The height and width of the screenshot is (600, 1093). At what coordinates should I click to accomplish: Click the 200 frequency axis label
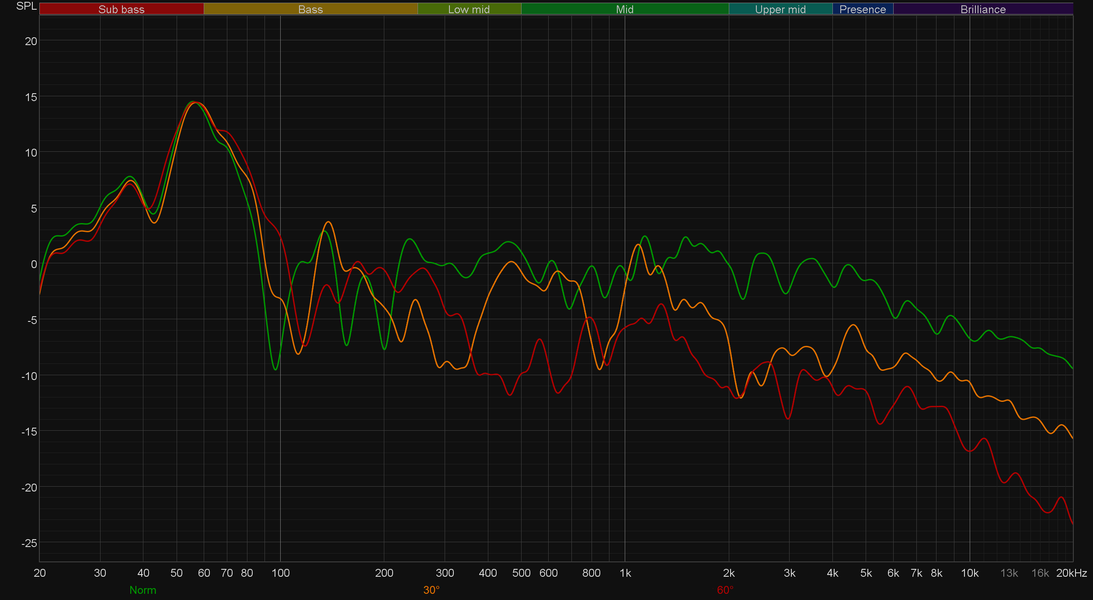coord(384,574)
